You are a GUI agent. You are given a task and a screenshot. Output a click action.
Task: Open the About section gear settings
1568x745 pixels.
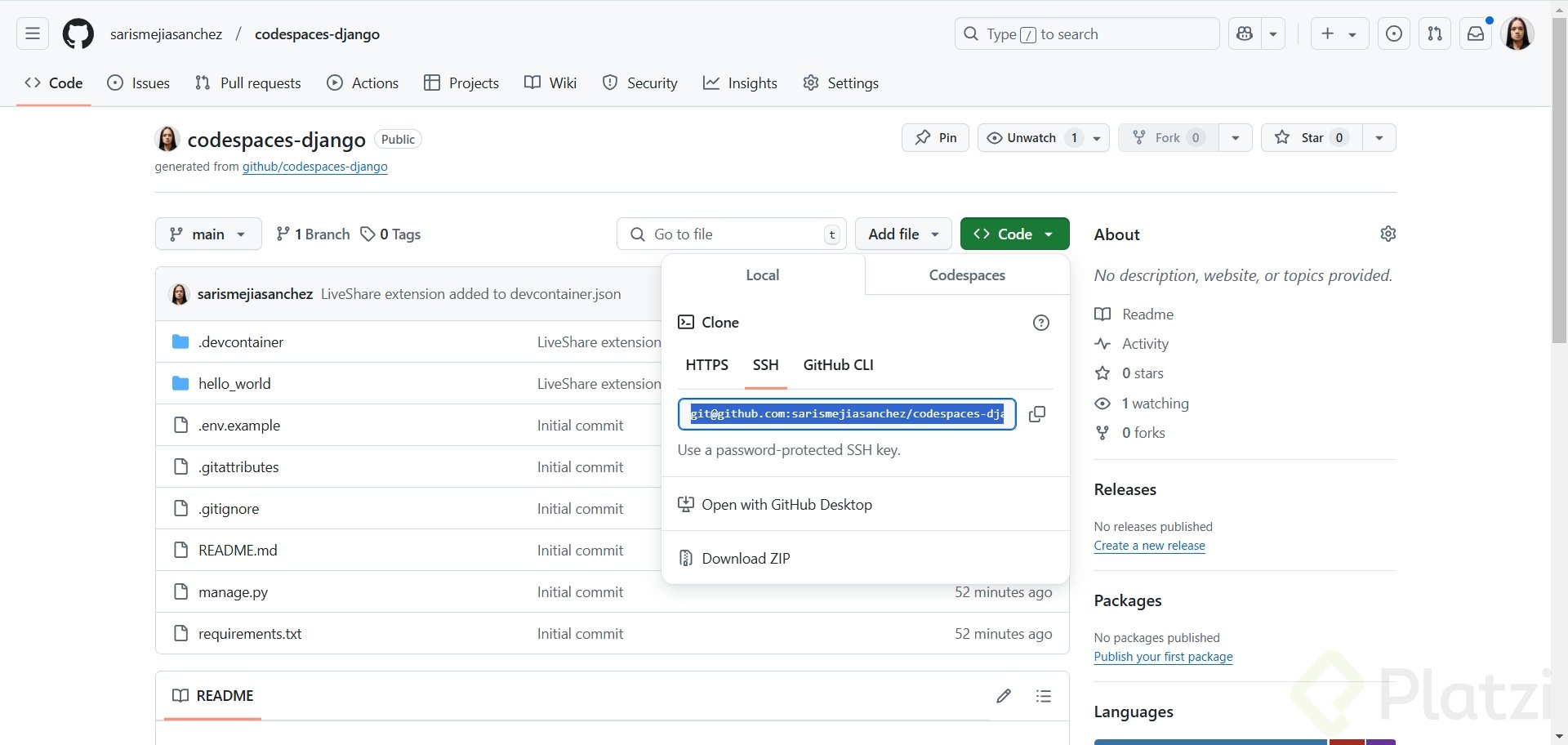[1388, 234]
